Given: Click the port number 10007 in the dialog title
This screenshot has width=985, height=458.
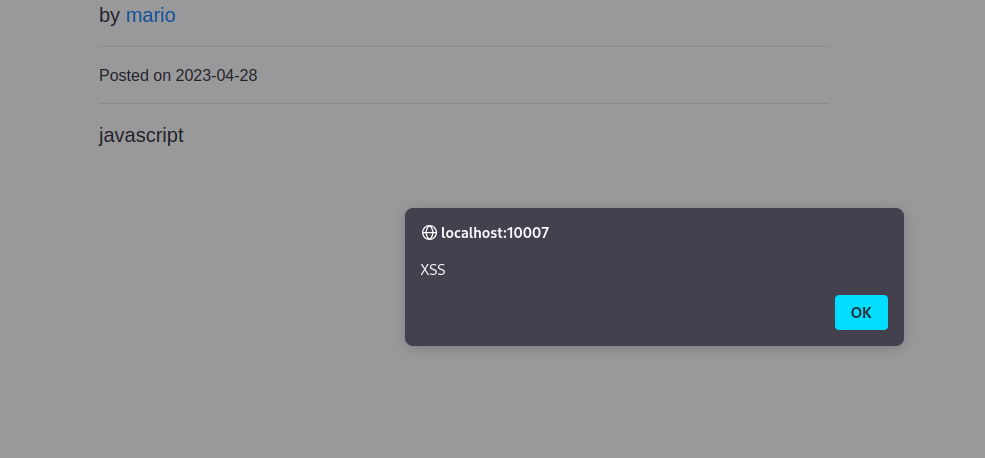Looking at the screenshot, I should pyautogui.click(x=528, y=232).
